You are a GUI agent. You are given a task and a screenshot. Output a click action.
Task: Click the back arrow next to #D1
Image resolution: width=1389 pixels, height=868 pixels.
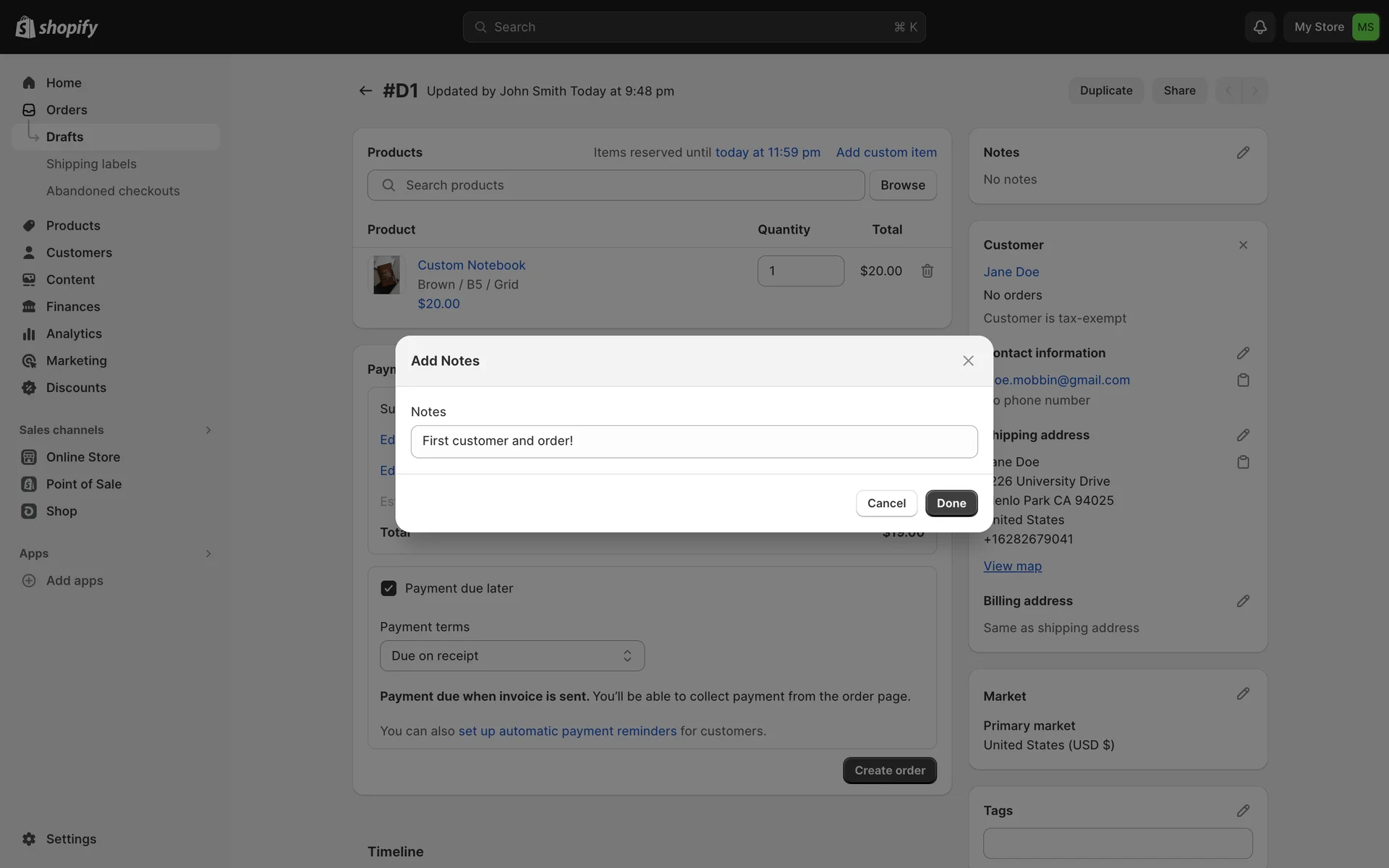click(x=365, y=90)
